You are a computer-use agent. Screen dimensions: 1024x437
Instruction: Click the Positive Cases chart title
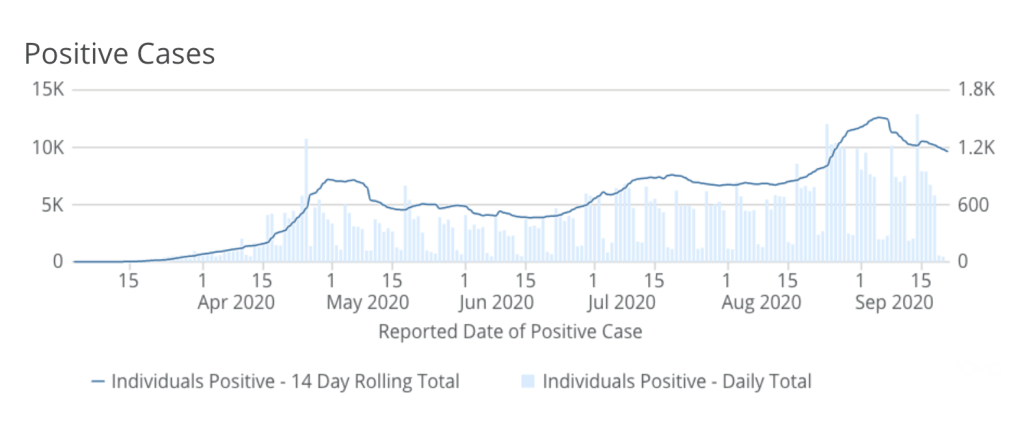119,54
